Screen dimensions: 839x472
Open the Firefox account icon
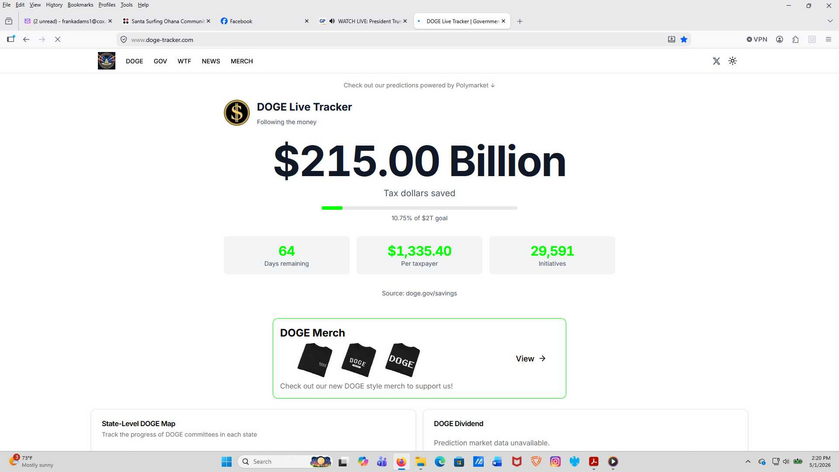[x=780, y=40]
